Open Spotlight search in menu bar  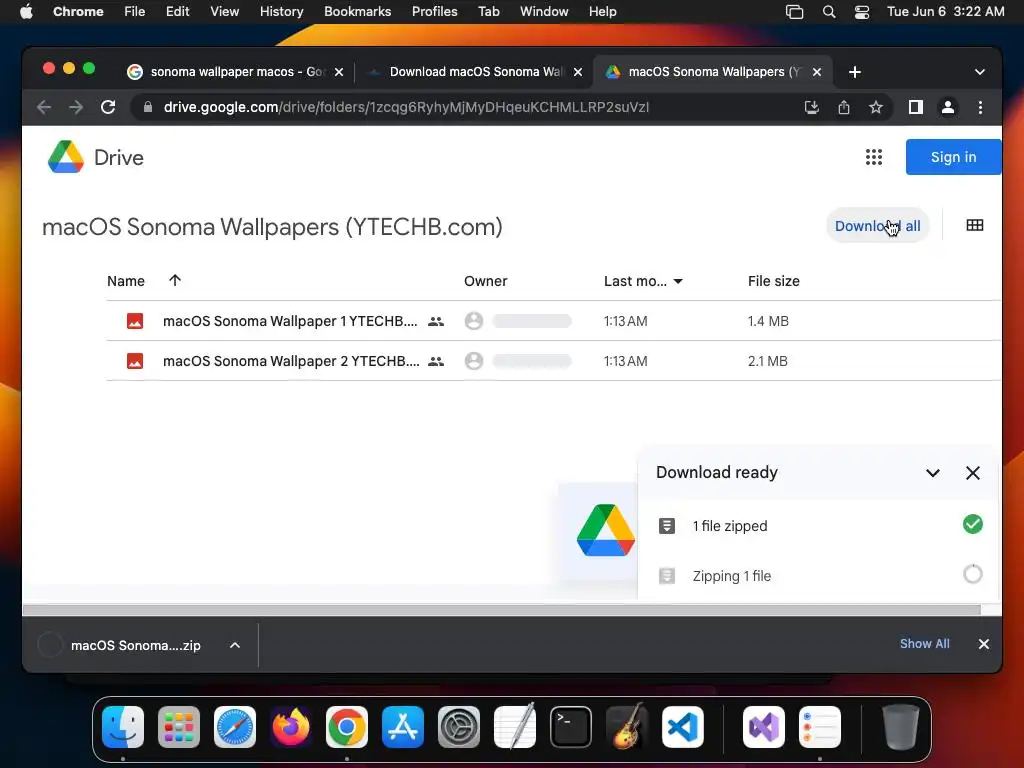[829, 12]
